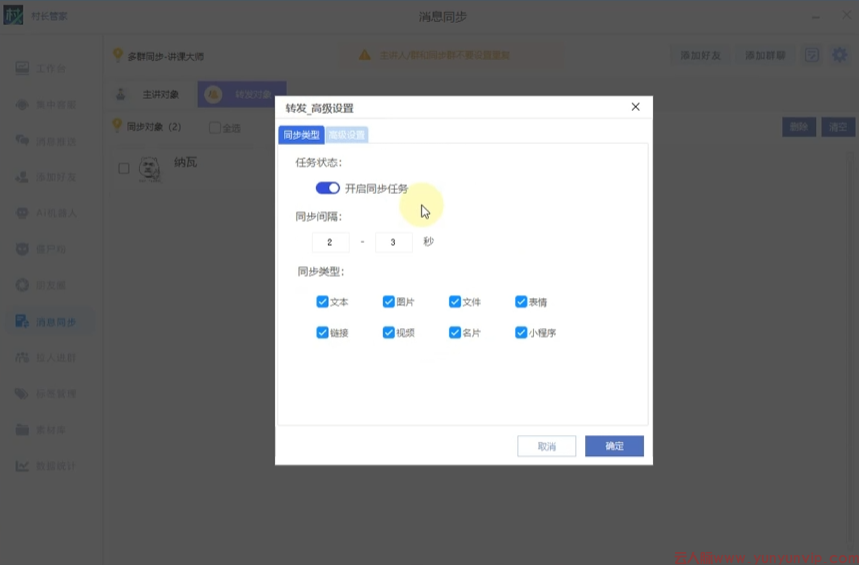
Task: Toggle the 名片 checkbox
Action: (x=455, y=332)
